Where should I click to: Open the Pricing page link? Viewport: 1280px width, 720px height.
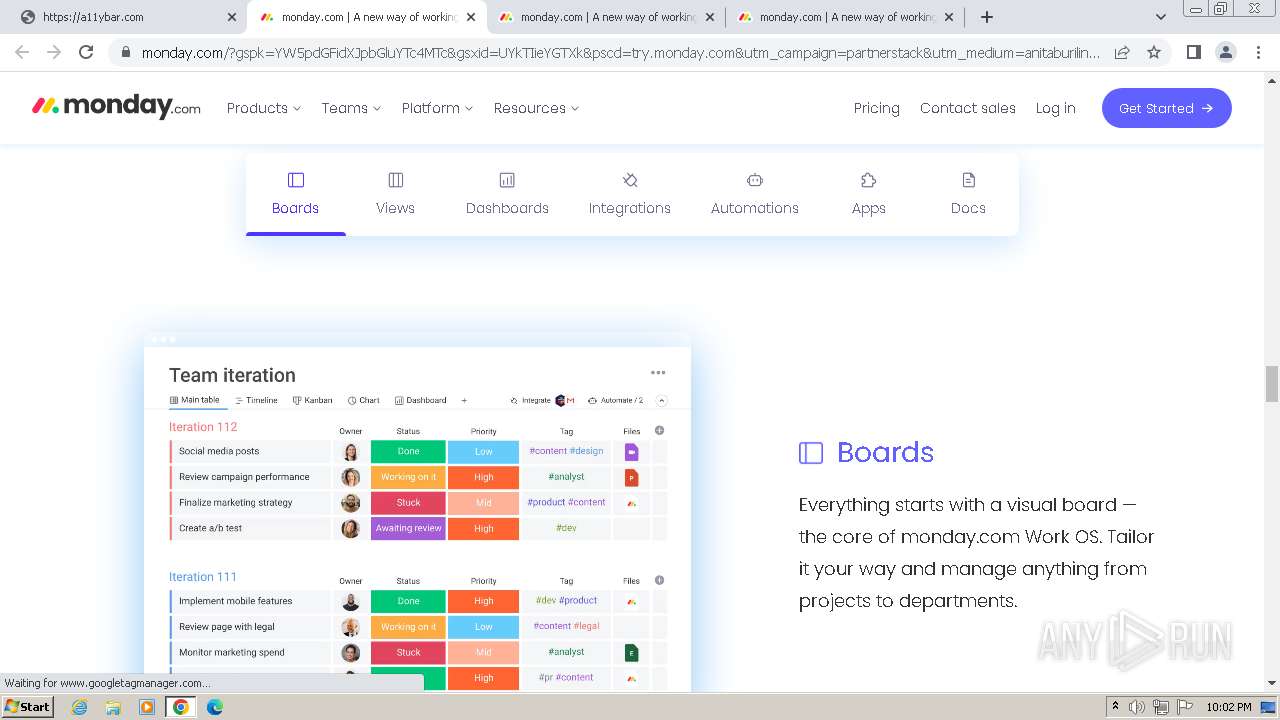point(877,108)
